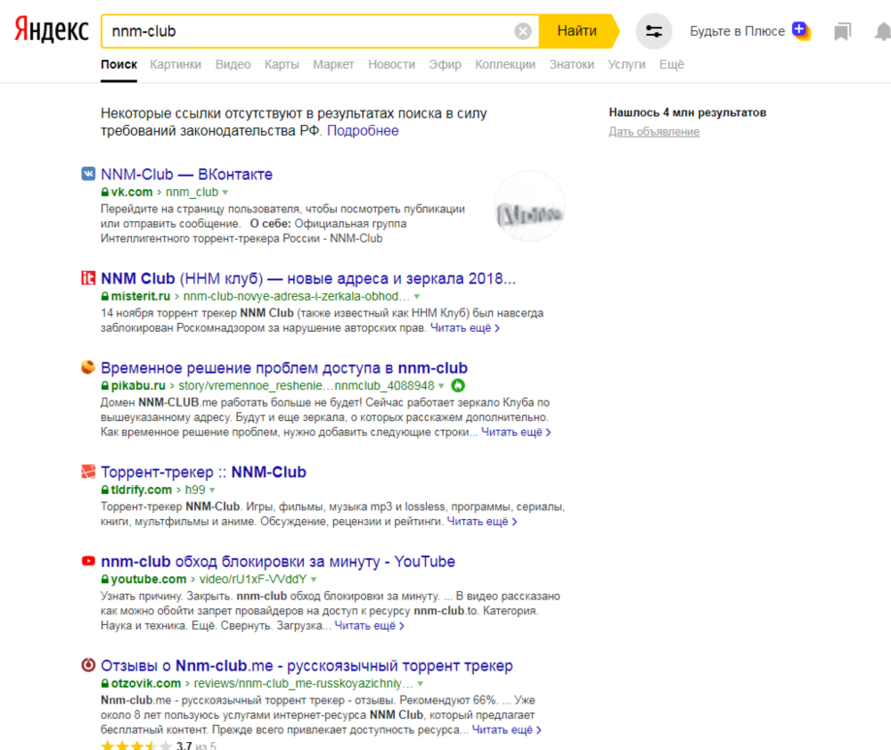
Task: Switch to the Новости tab
Action: click(x=391, y=63)
